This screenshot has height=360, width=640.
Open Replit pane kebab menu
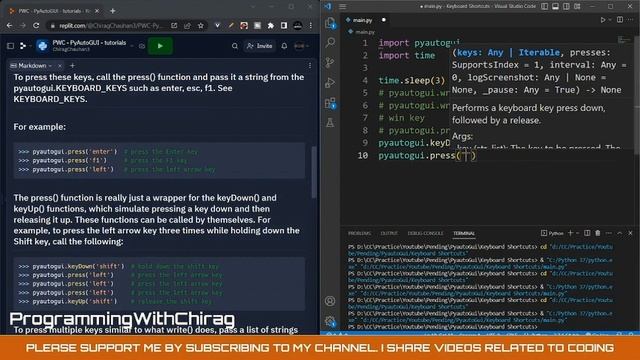coord(310,65)
